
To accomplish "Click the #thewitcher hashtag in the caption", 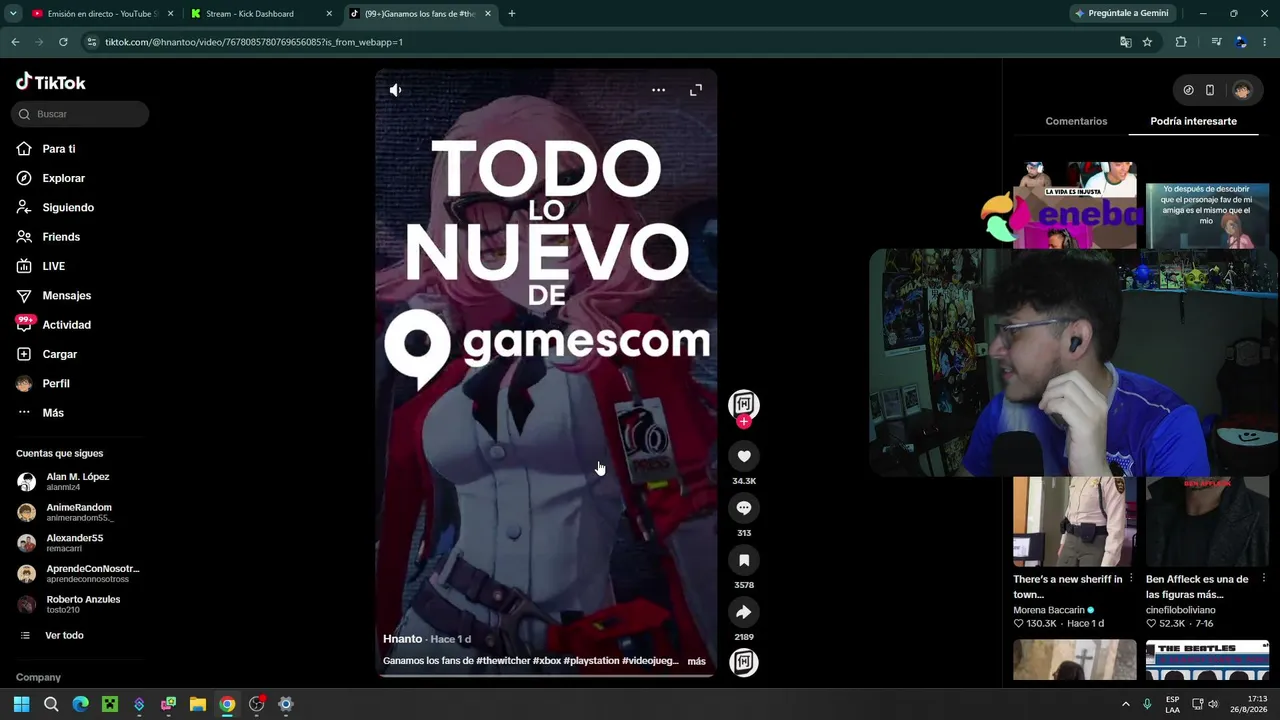I will tap(503, 661).
